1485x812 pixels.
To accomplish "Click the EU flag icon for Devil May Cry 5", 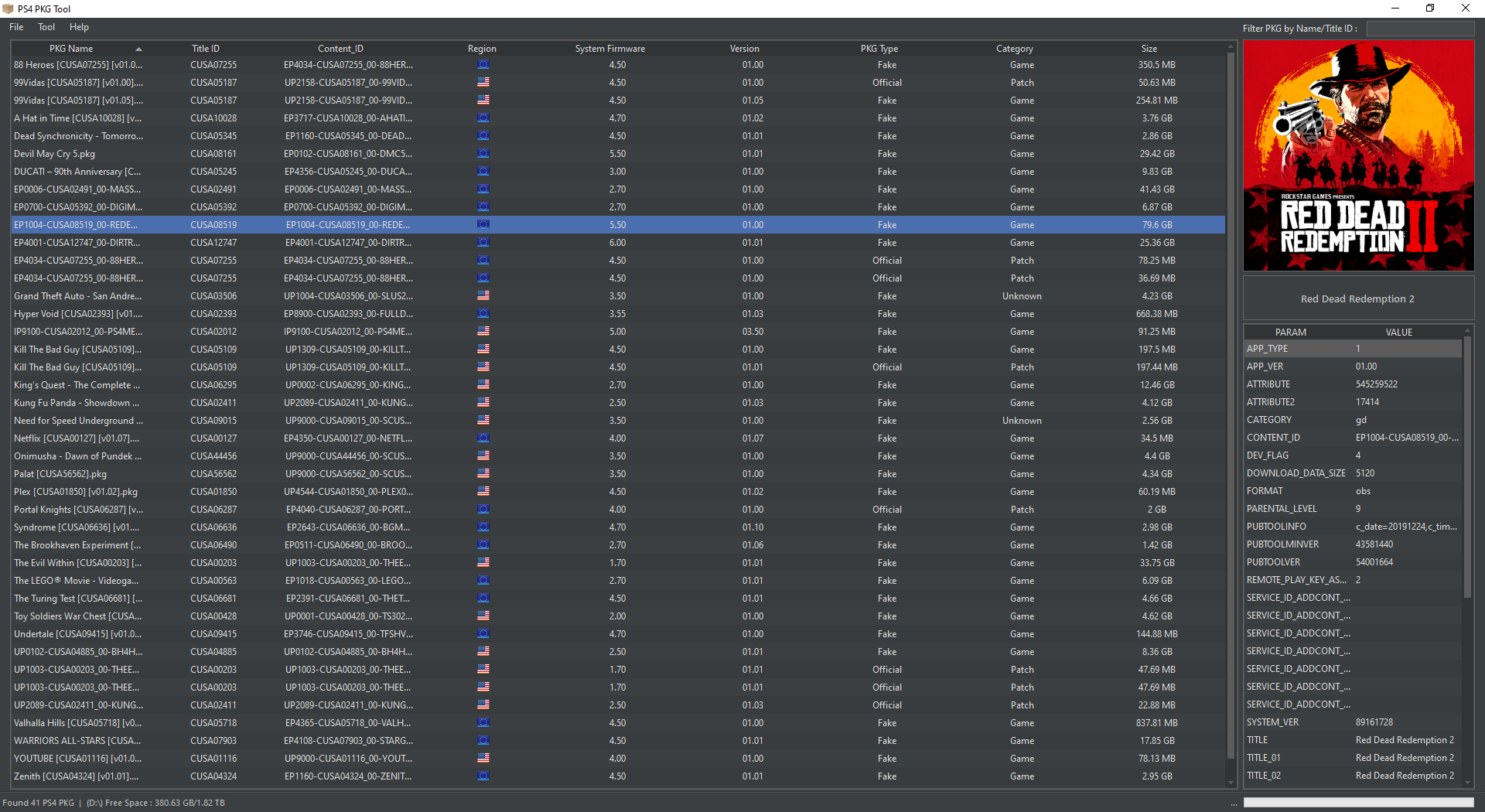I will pos(483,154).
